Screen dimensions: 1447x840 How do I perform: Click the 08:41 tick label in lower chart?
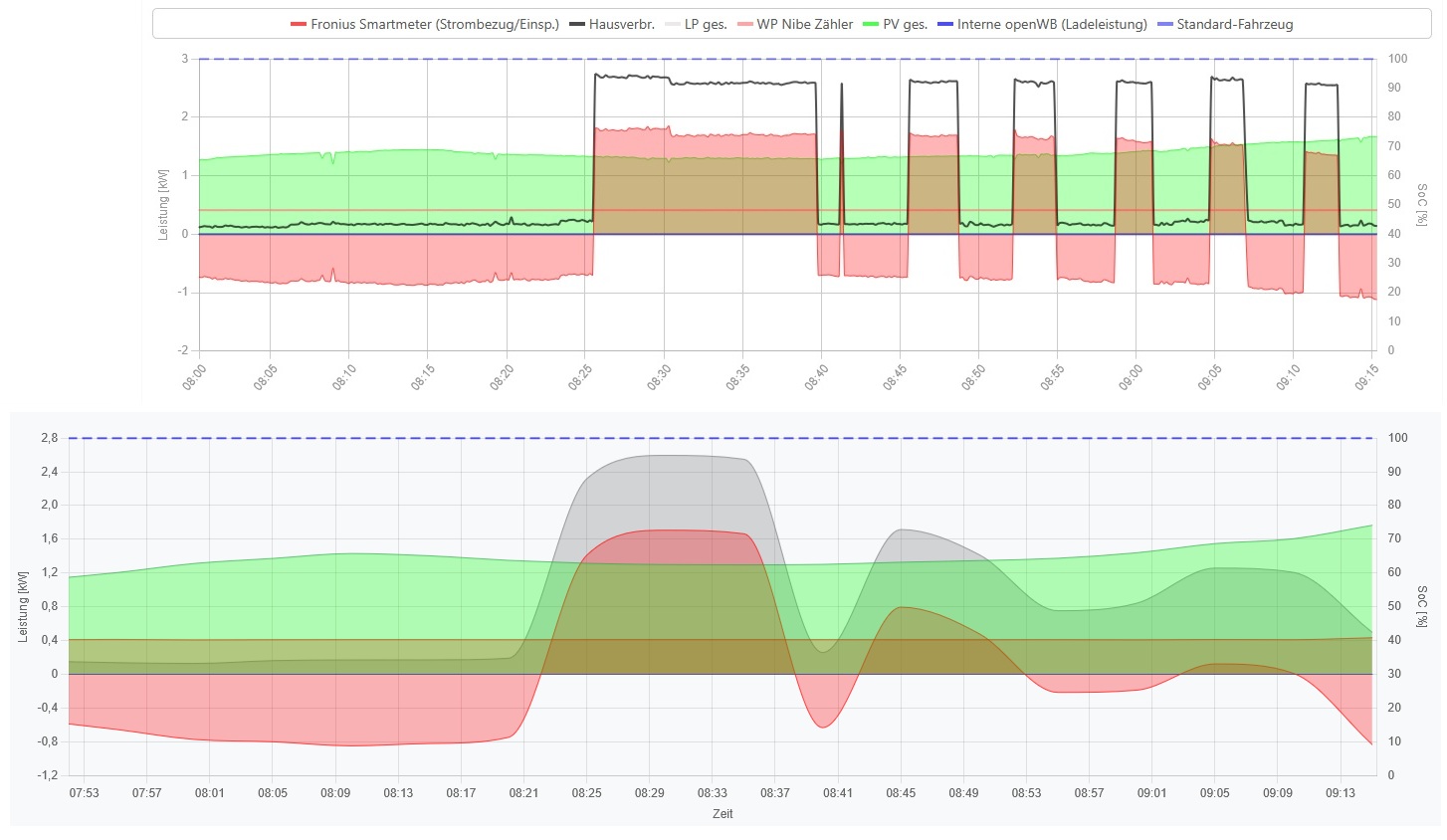point(838,793)
